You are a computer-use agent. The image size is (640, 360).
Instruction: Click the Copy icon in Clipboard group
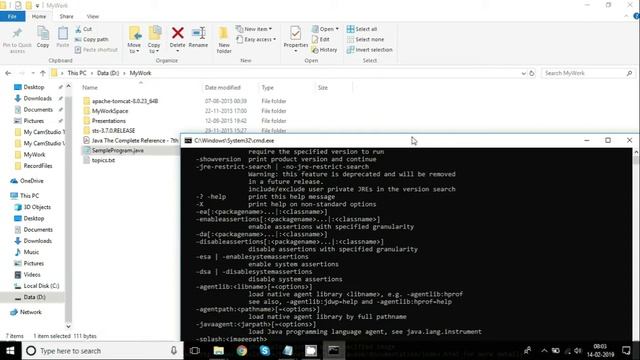[x=43, y=33]
